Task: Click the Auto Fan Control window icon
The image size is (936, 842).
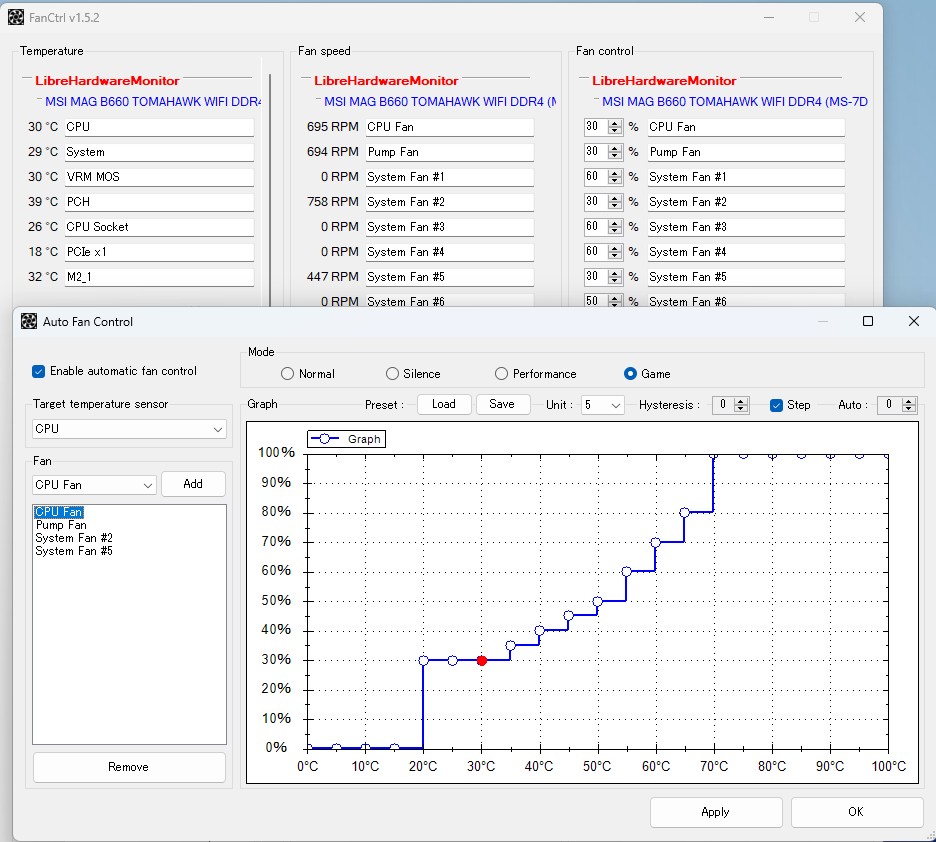Action: point(29,321)
